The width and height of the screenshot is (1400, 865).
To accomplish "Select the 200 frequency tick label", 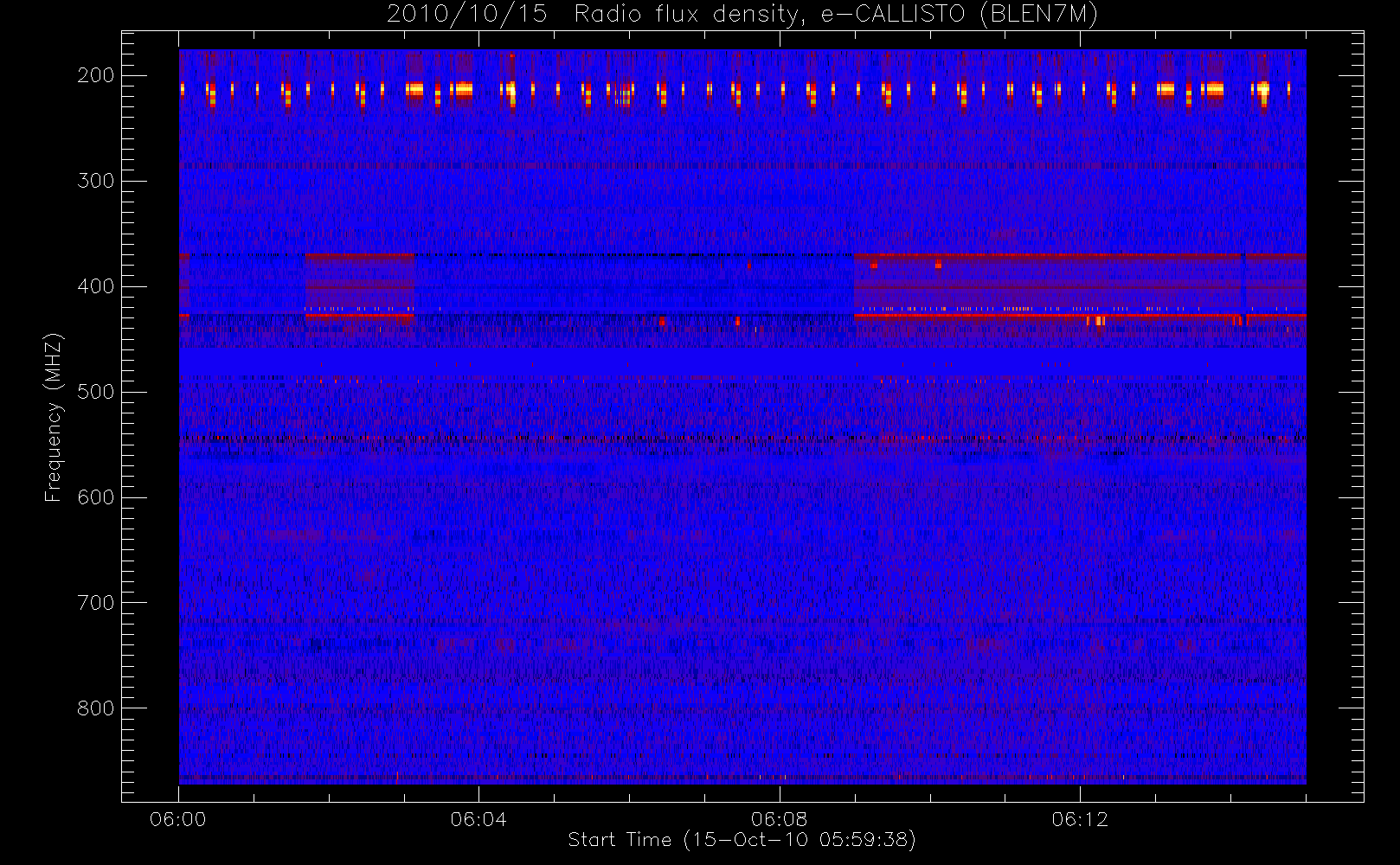I will coord(95,75).
